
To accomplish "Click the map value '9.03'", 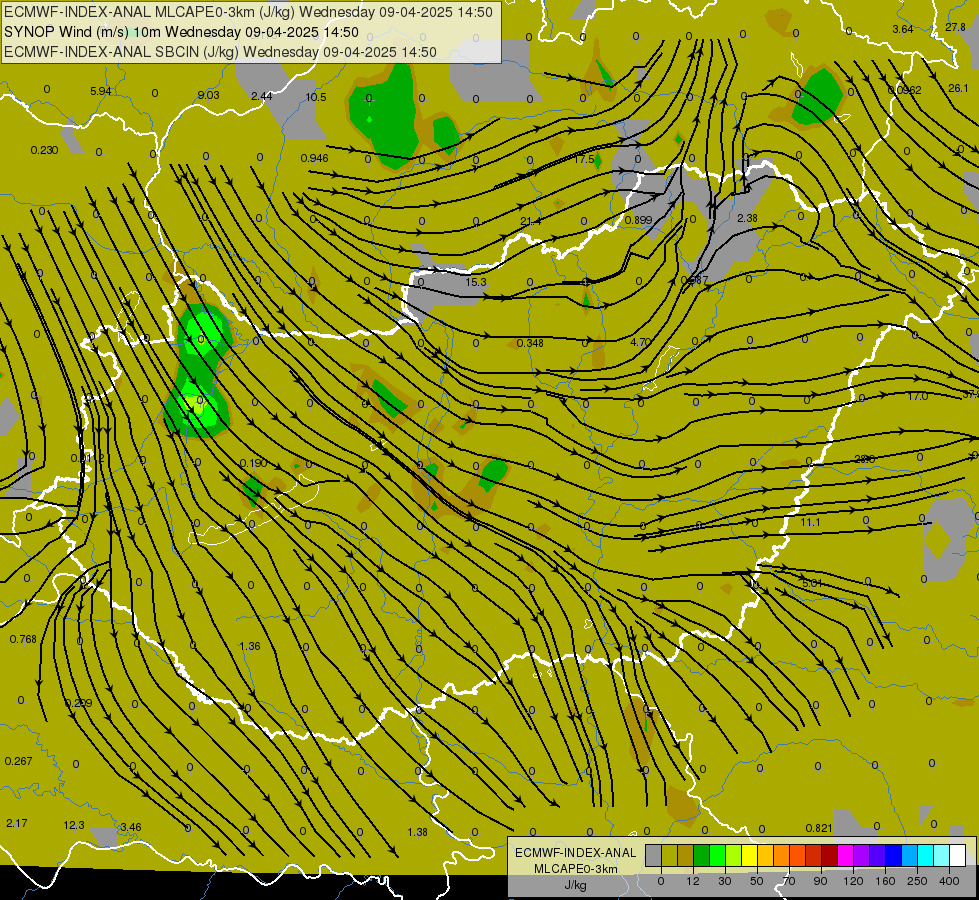I will coord(209,95).
